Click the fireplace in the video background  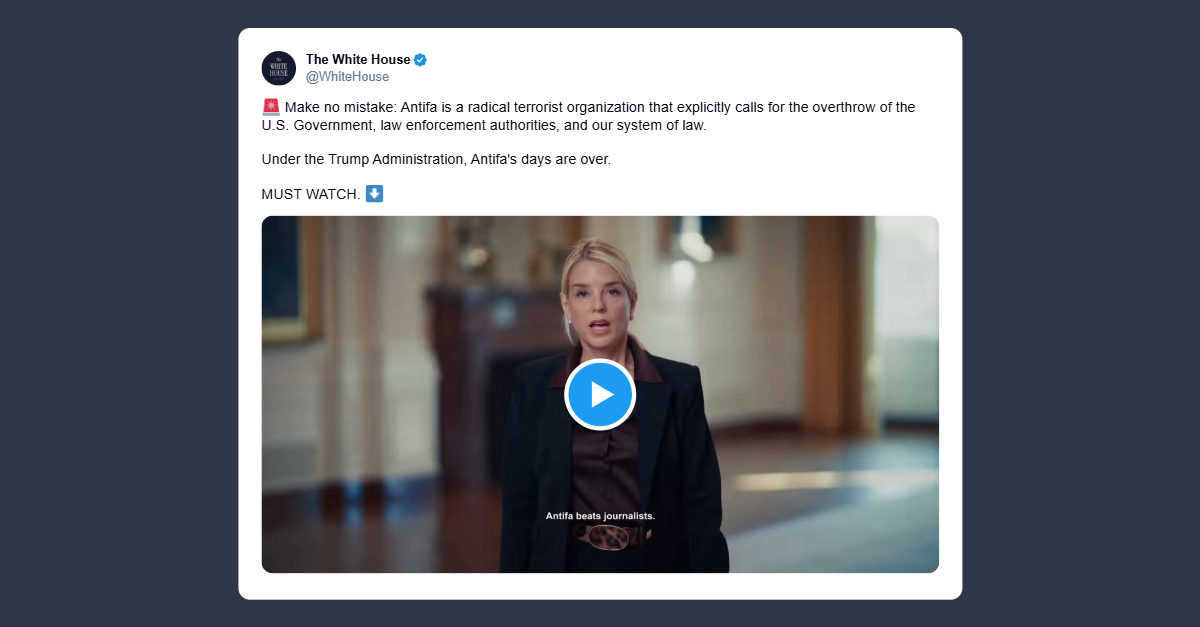470,340
